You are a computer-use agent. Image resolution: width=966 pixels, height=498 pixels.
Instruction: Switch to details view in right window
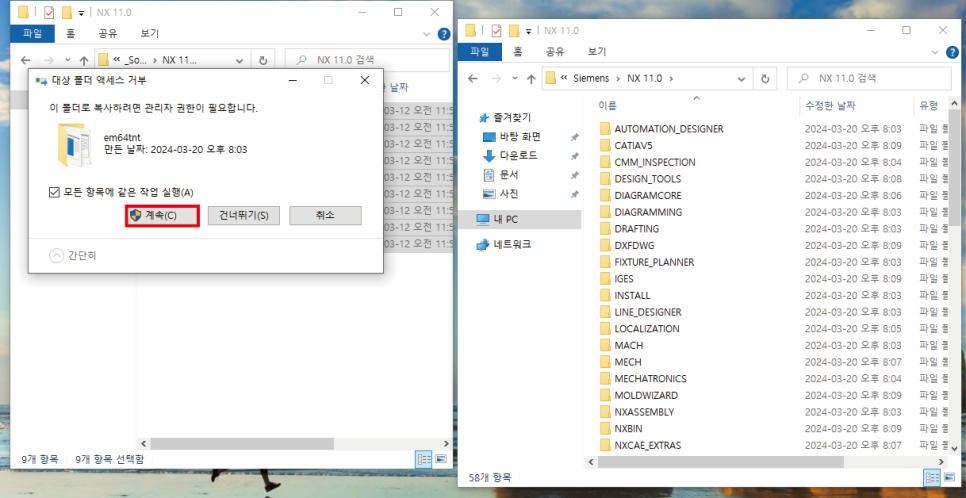click(930, 478)
